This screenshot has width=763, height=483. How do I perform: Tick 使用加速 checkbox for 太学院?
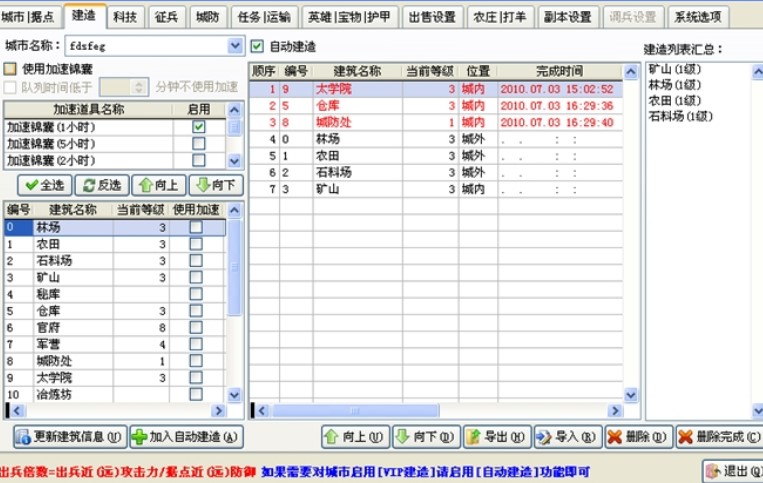[196, 377]
